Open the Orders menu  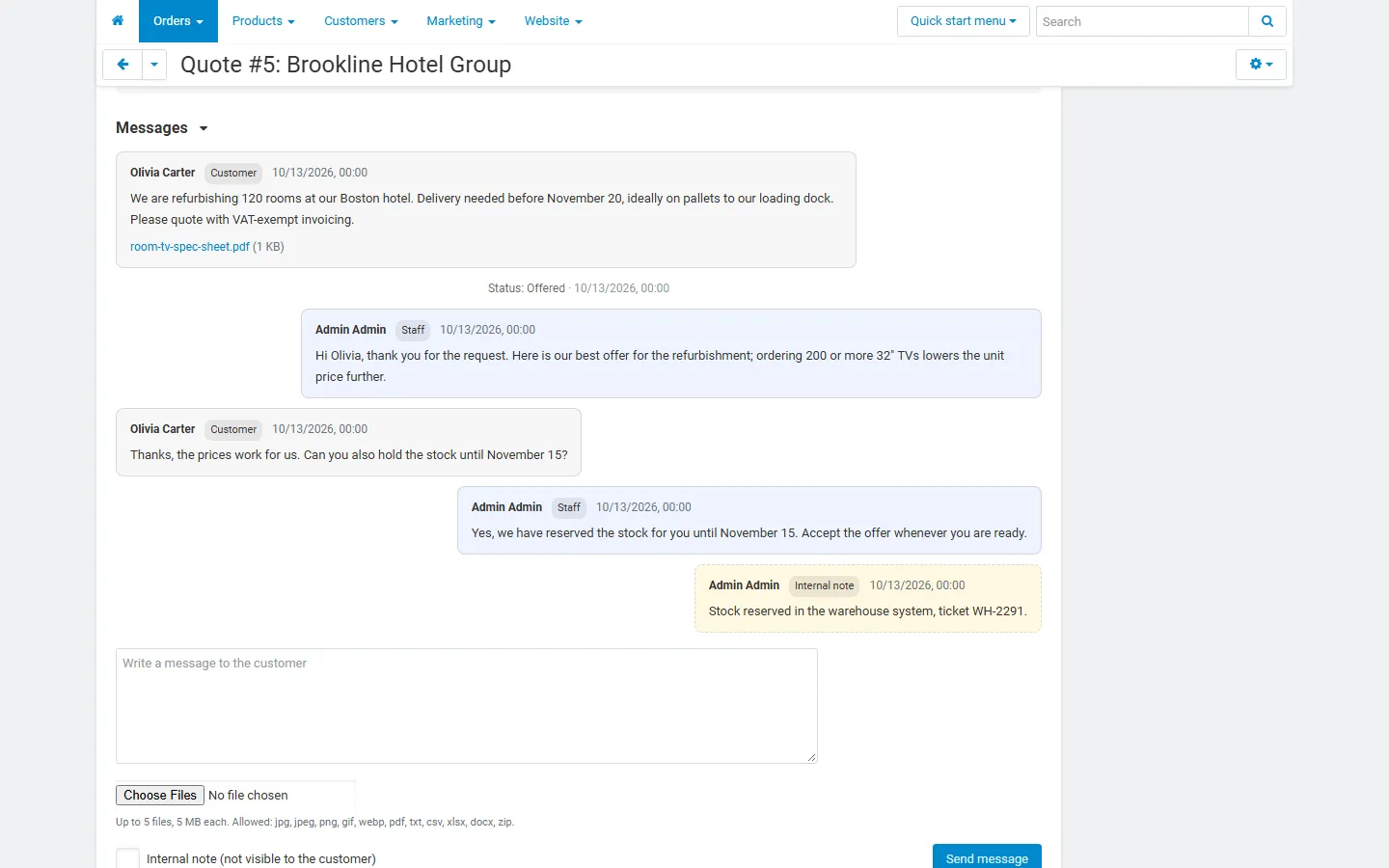pos(178,21)
